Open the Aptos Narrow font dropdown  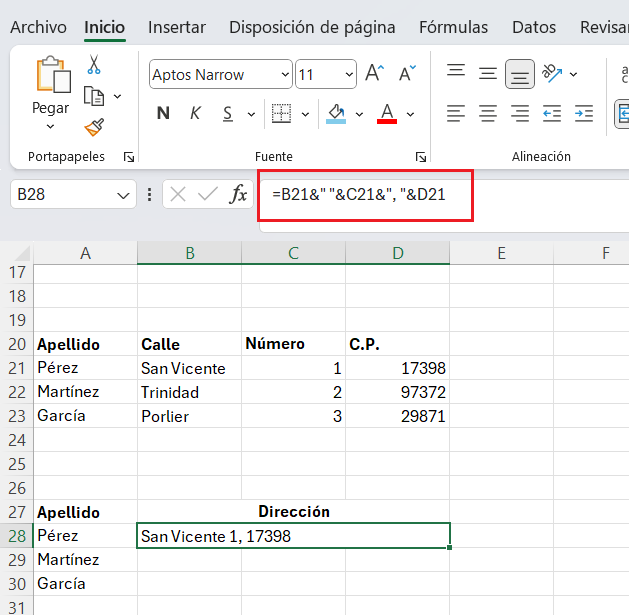click(285, 75)
